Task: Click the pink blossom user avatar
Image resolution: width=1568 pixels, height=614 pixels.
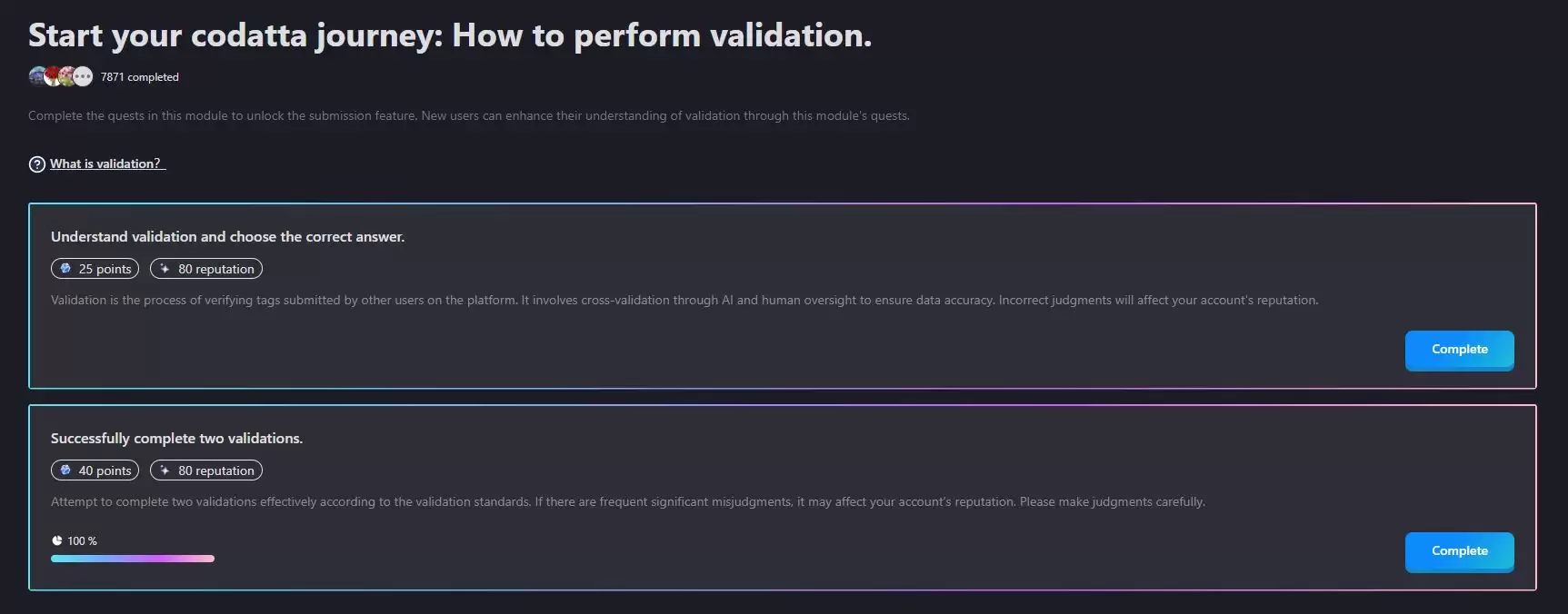Action: click(67, 77)
